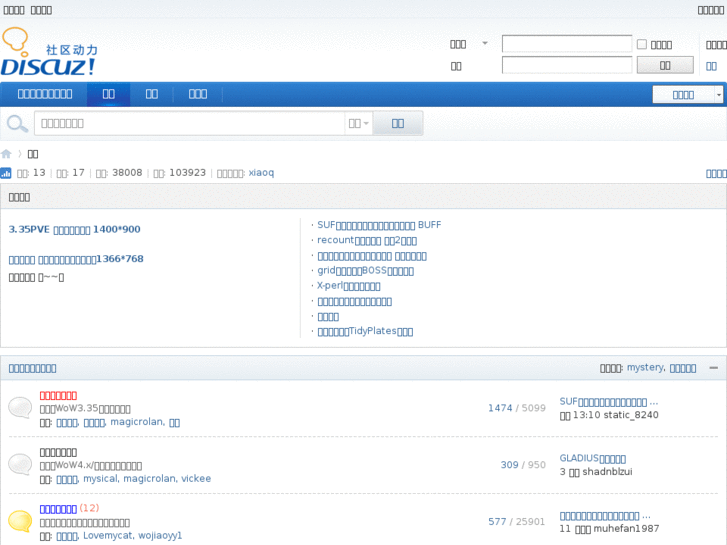Screen dimensions: 727x545
Task: Select the highlighted second navbar tab
Action: [108, 94]
